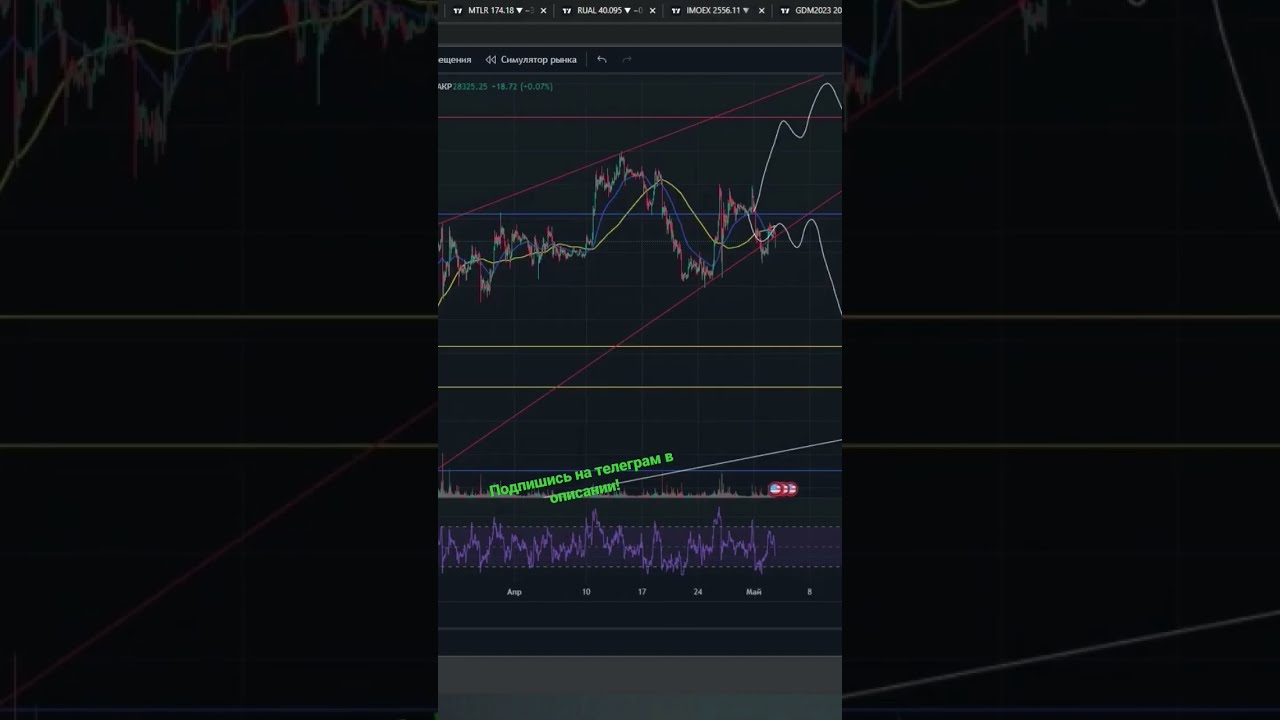
Task: Click the undo arrow icon
Action: click(601, 59)
